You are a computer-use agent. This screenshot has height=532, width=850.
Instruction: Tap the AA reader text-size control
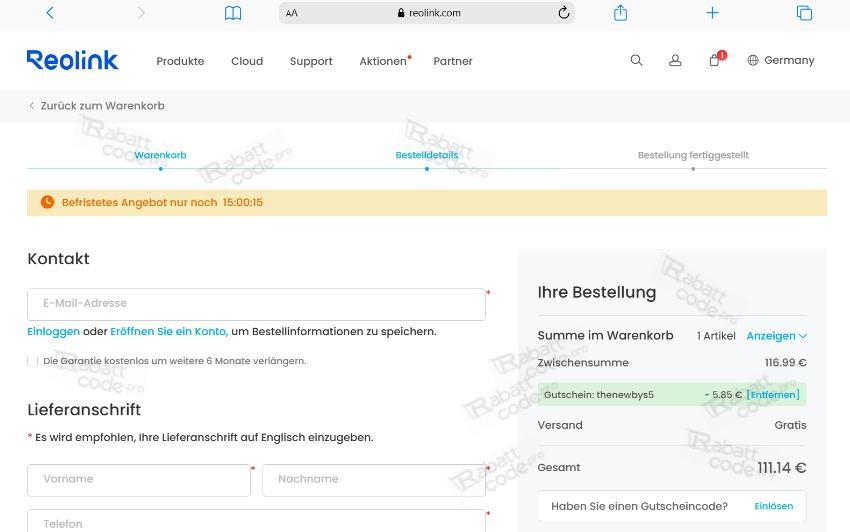[292, 13]
